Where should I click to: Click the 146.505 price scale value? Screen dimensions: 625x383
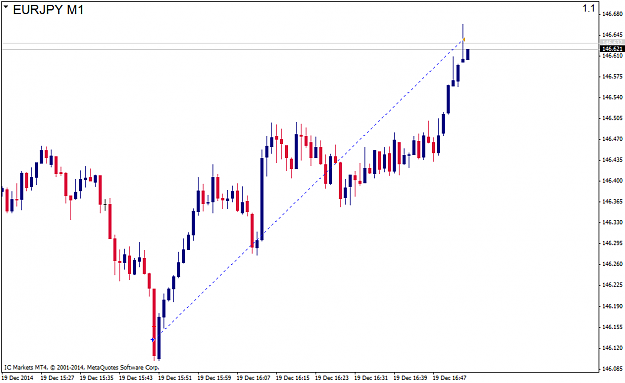(613, 118)
